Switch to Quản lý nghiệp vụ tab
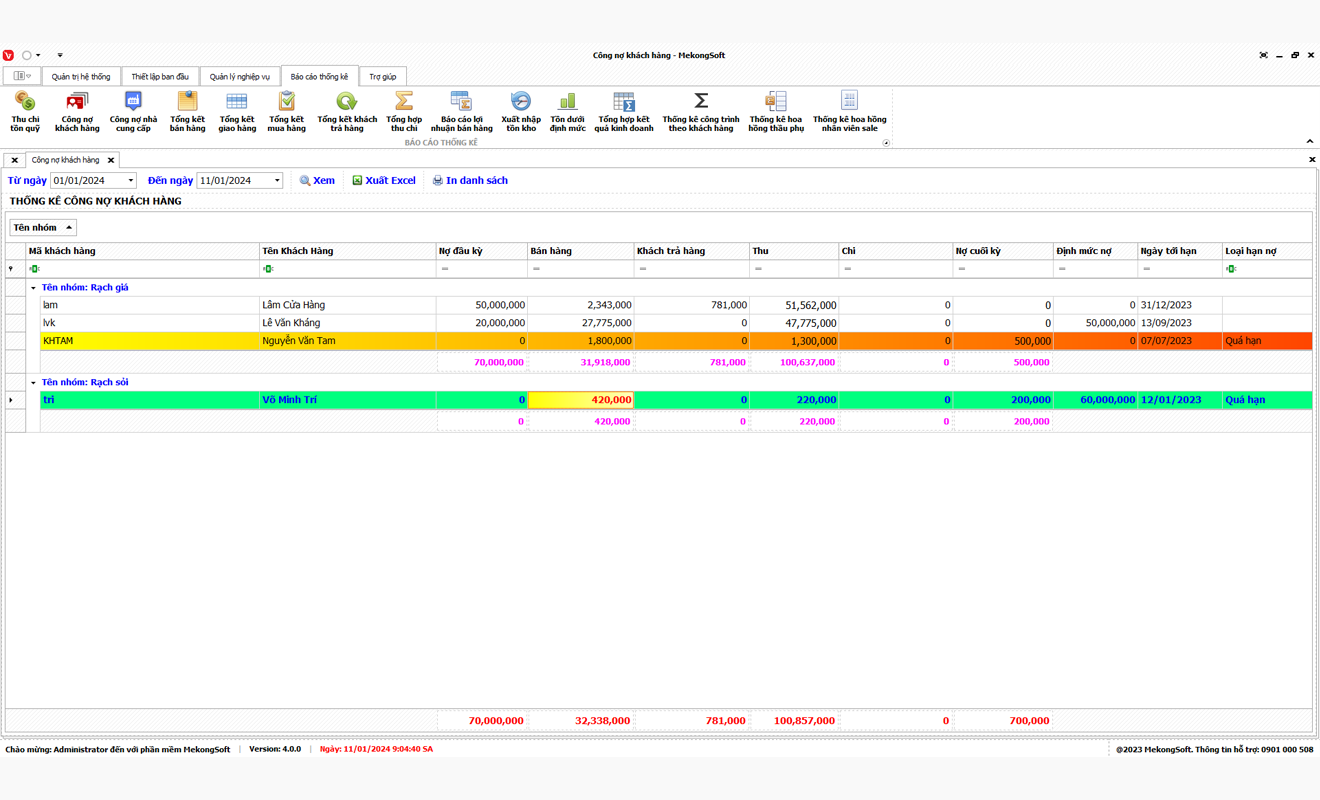The image size is (1320, 800). tap(240, 77)
